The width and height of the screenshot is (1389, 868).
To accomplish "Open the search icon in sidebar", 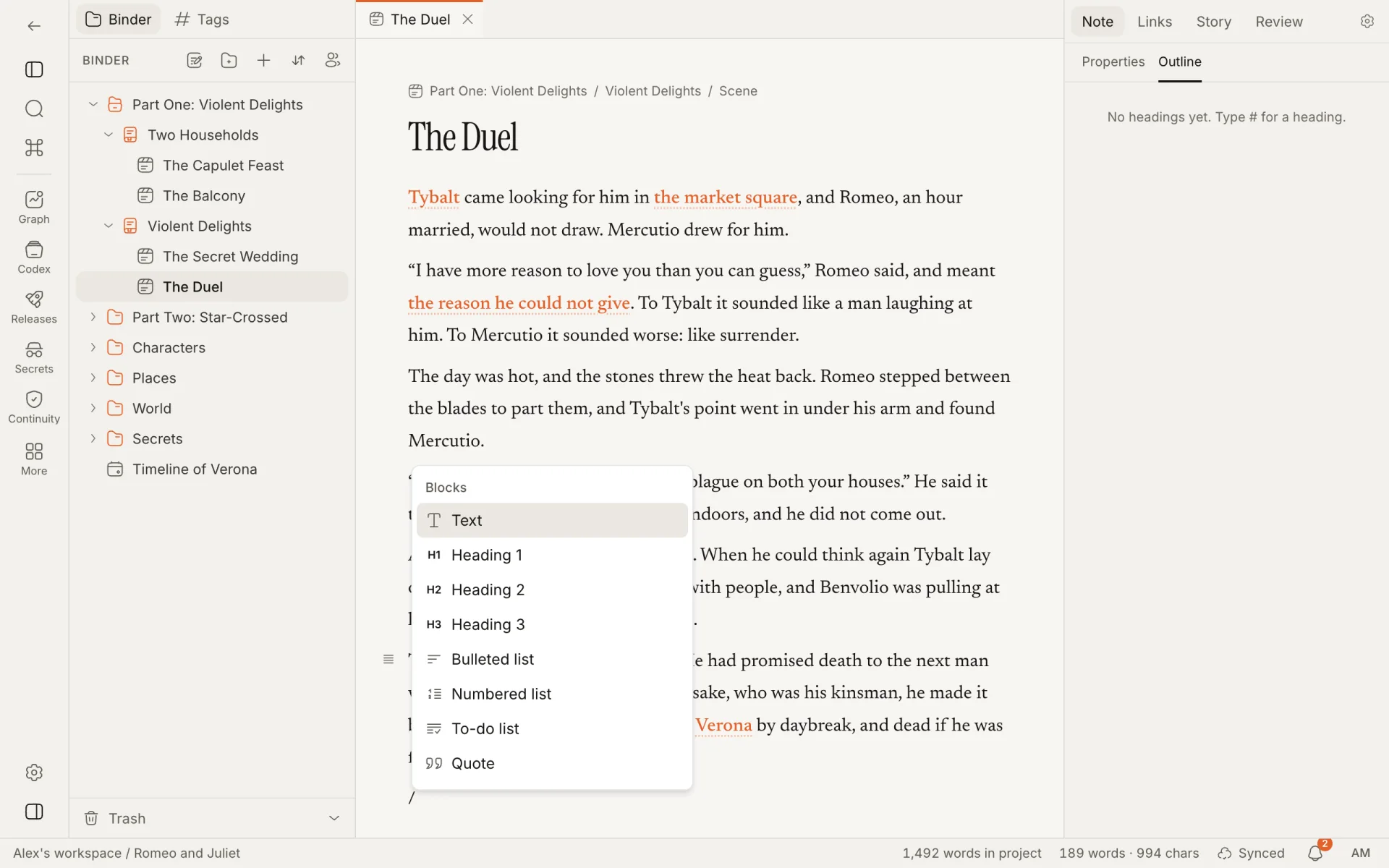I will pos(34,109).
